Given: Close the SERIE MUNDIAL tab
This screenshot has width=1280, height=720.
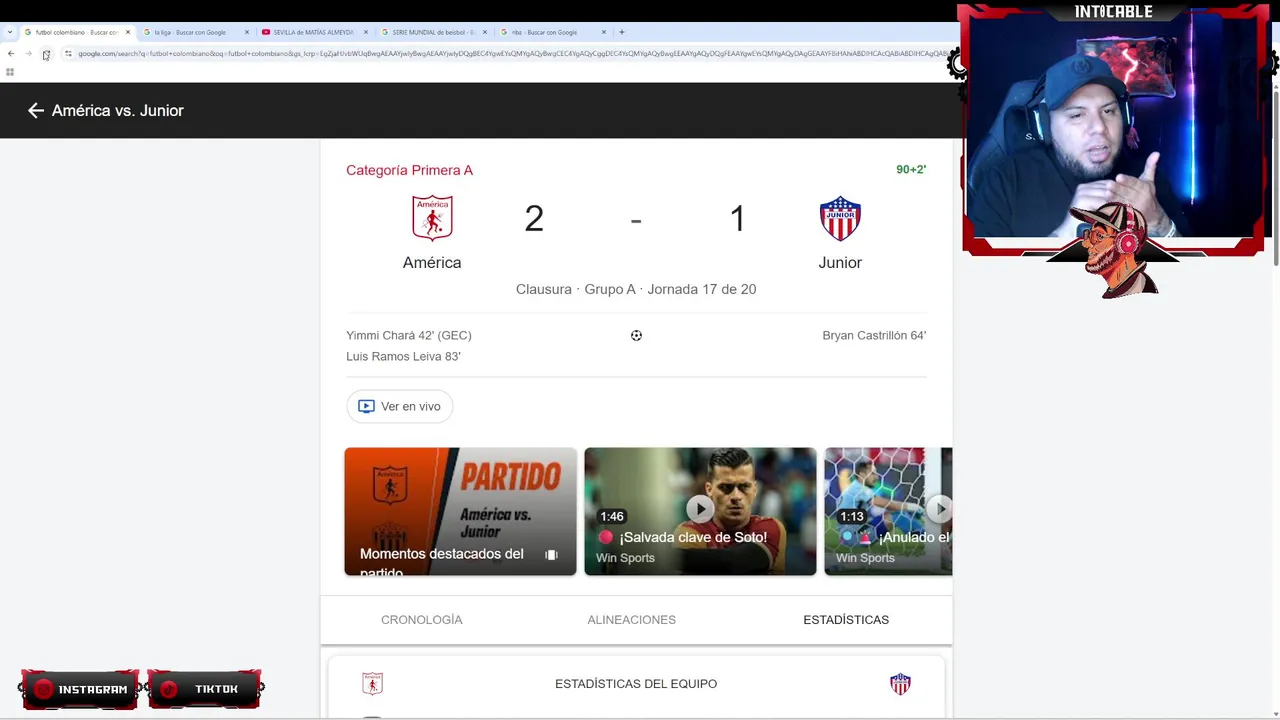Looking at the screenshot, I should click(x=485, y=32).
